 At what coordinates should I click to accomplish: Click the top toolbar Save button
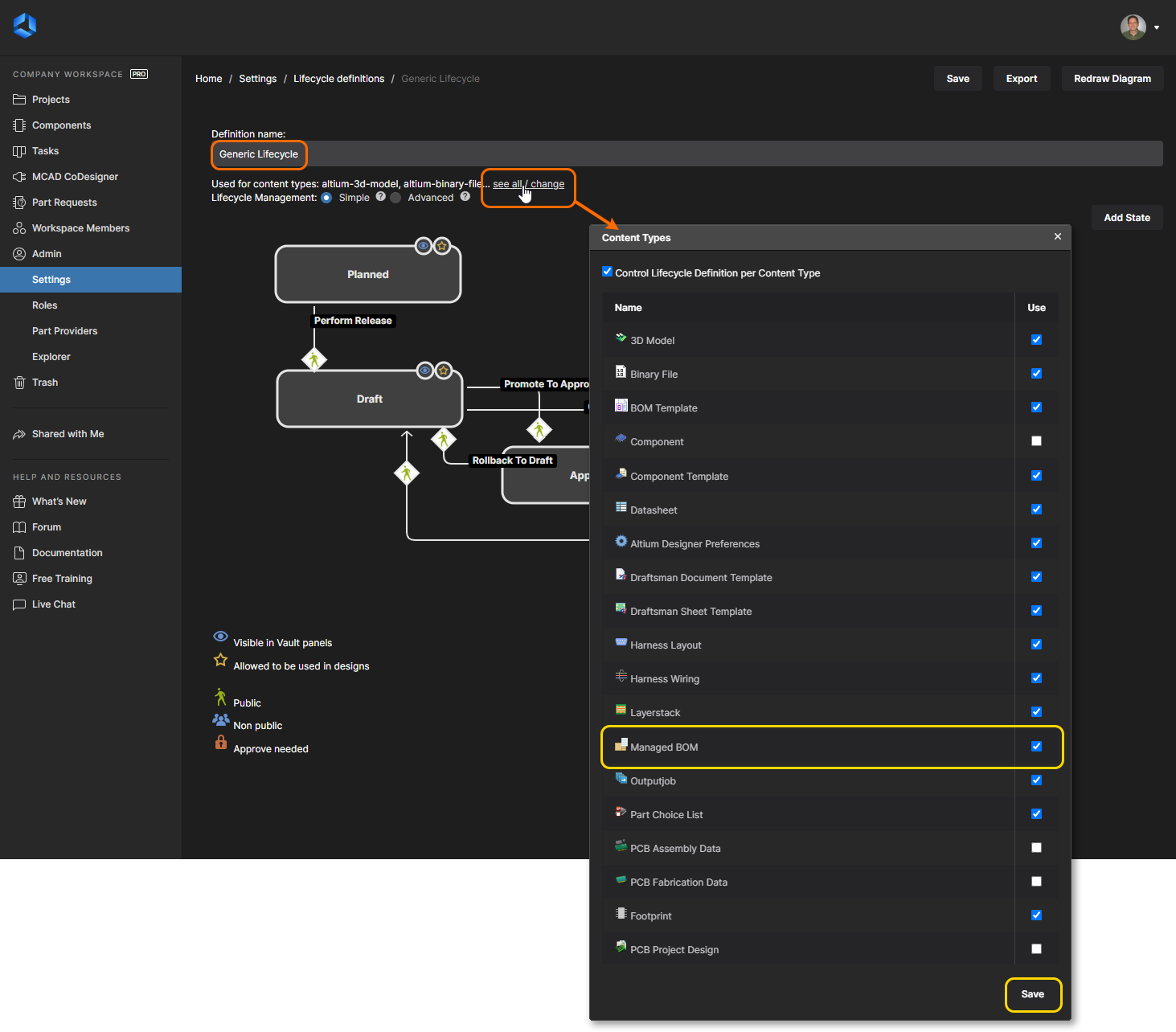[957, 79]
